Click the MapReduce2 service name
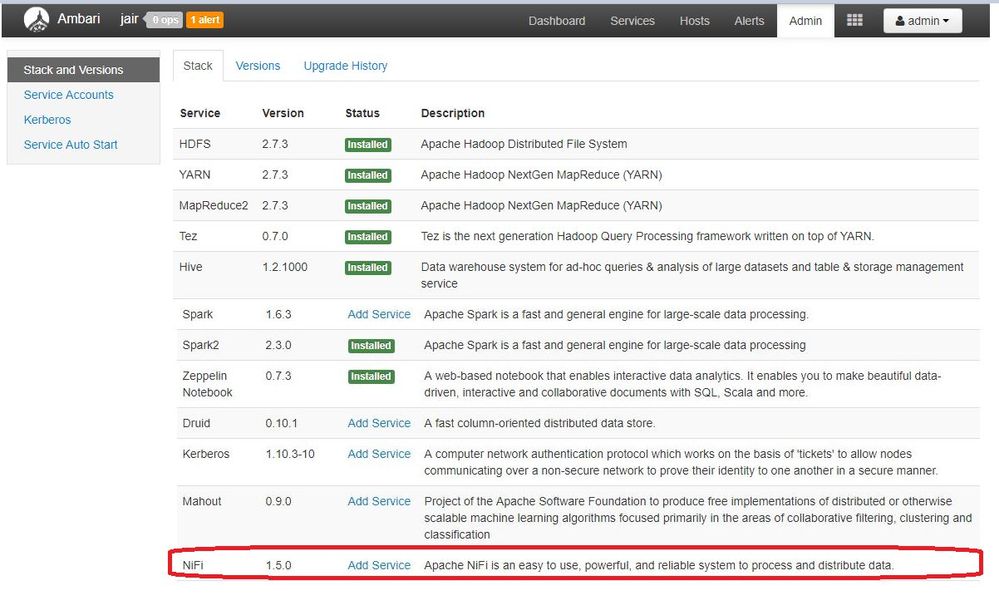The image size is (999, 615). 213,205
